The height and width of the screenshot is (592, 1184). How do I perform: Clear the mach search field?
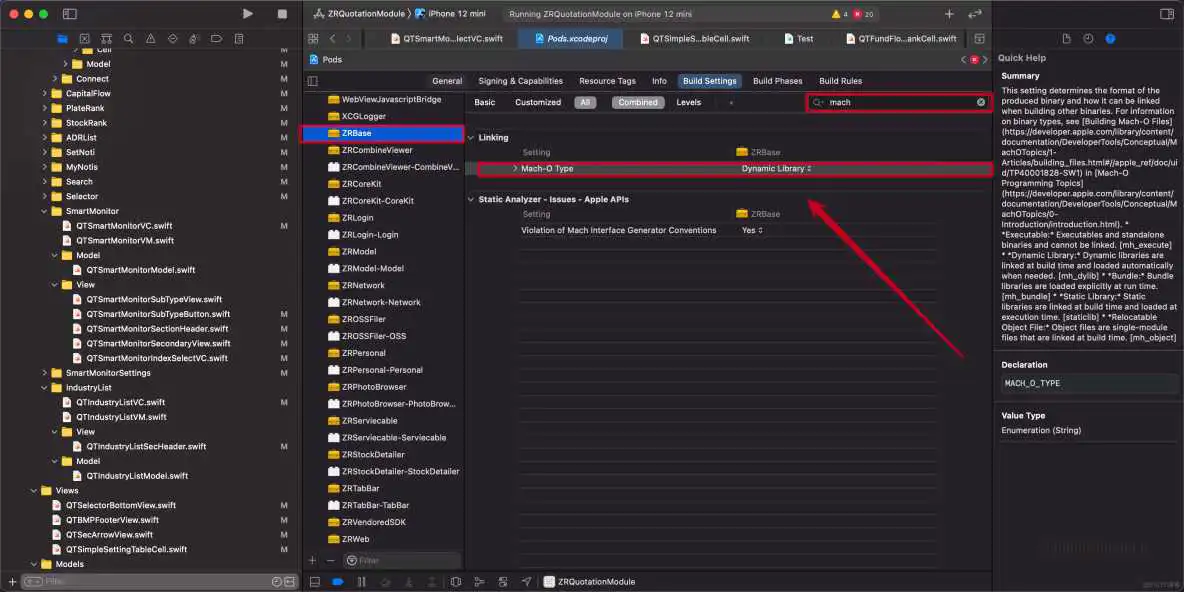point(981,102)
